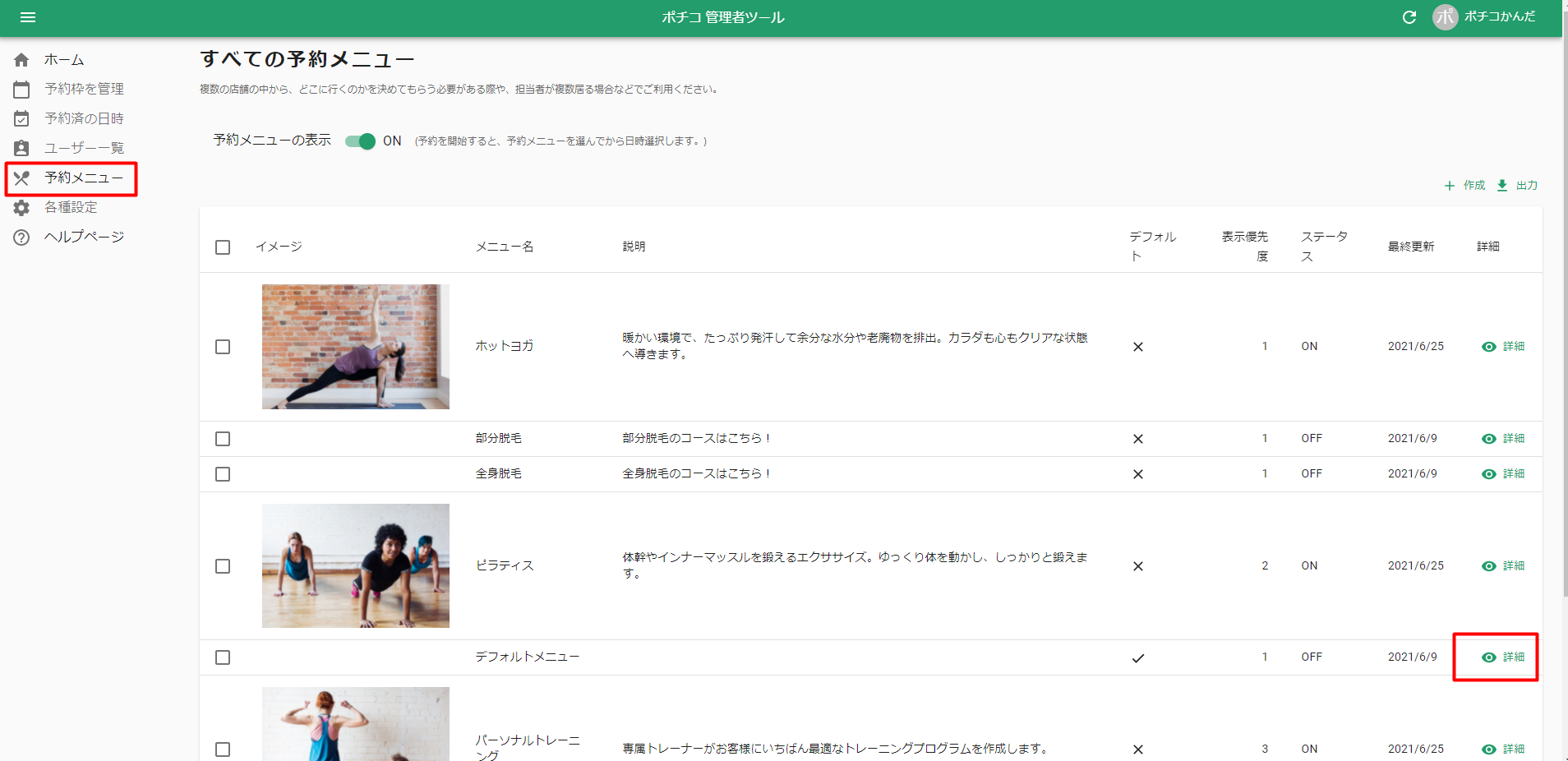Click the eye icon for ホットヨガ row

pyautogui.click(x=1488, y=347)
